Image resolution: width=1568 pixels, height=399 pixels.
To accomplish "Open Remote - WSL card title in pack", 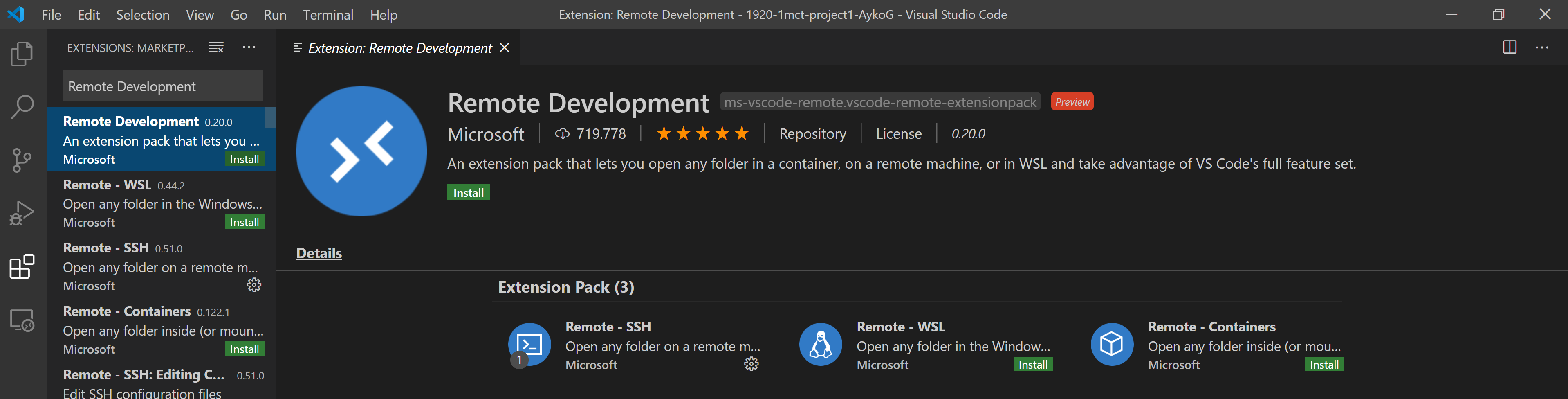I will (901, 327).
